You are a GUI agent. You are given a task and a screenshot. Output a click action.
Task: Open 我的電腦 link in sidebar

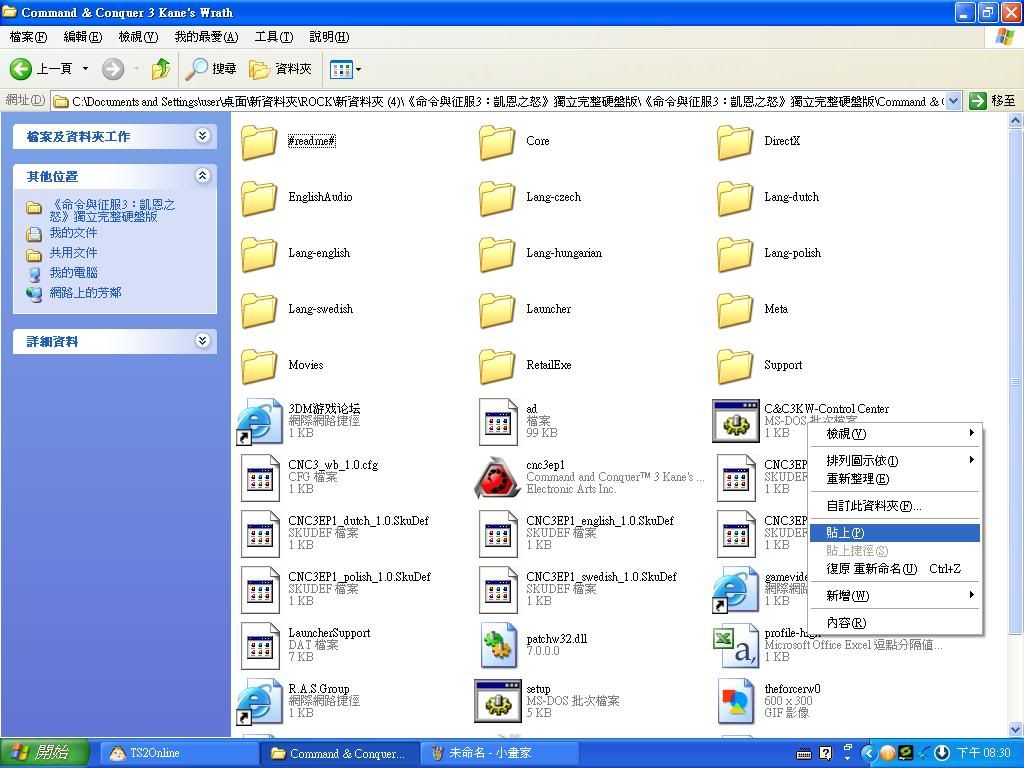pos(73,272)
